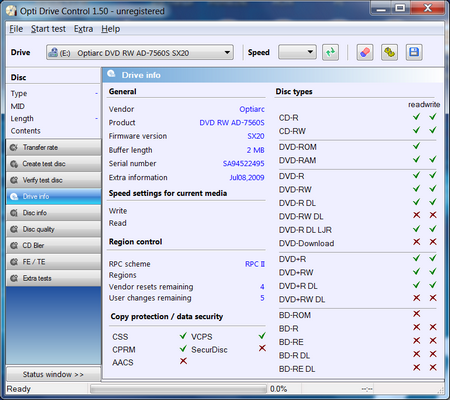Click the CD-RW disc type label

292,131
